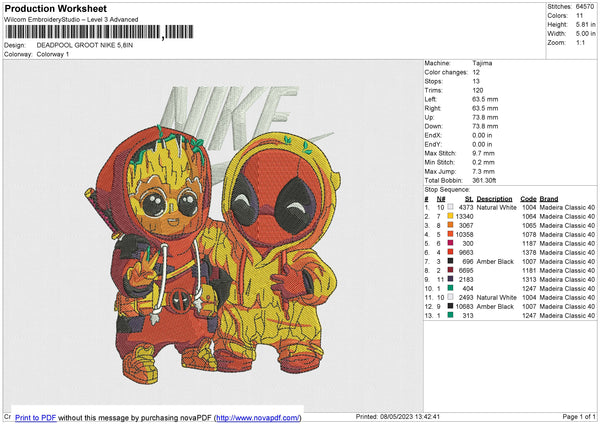Pick the magenta swatch beside 300 stitches

point(450,243)
